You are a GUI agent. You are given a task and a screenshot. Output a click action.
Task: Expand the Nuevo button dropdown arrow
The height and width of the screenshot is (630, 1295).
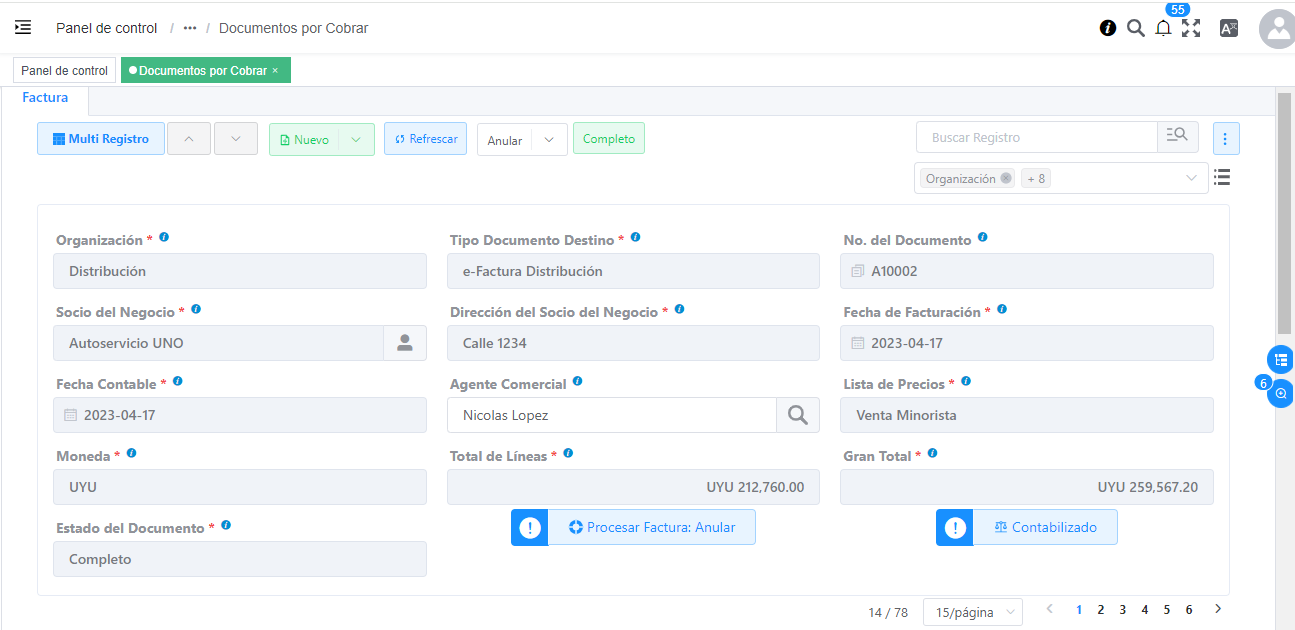click(x=356, y=140)
